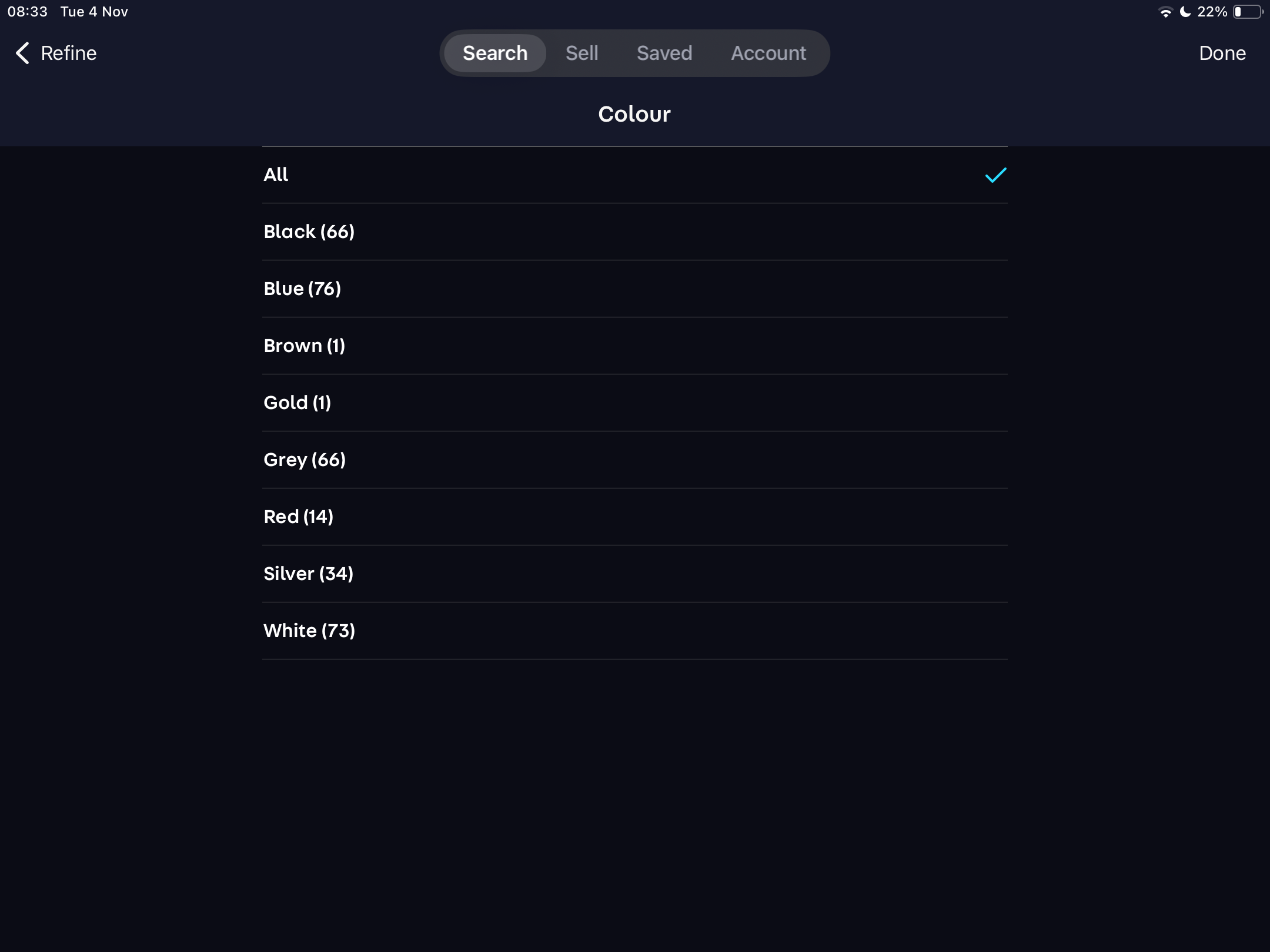Viewport: 1270px width, 952px height.
Task: Filter by Grey (66) colour
Action: pyautogui.click(x=305, y=460)
